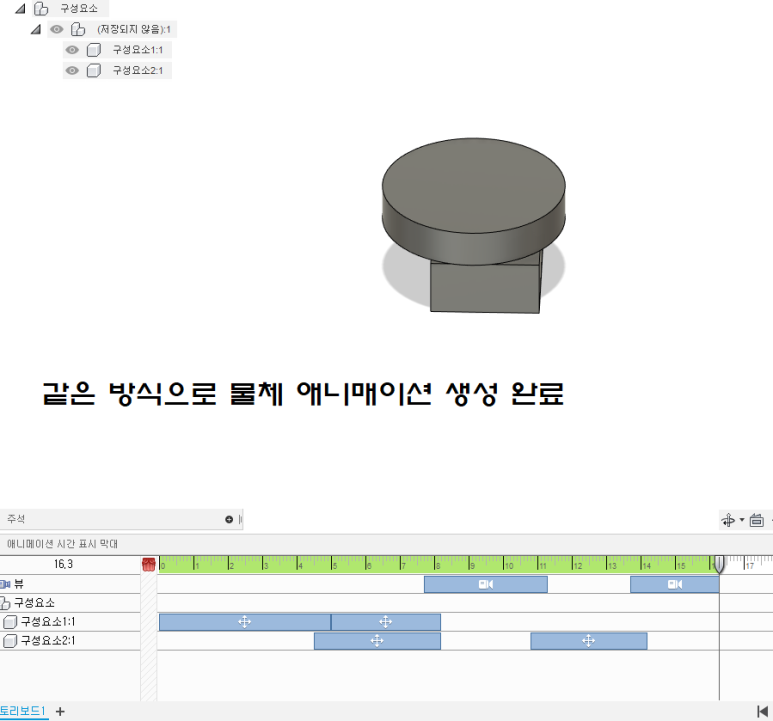Select first move action of 구성요소2:1

coord(377,641)
